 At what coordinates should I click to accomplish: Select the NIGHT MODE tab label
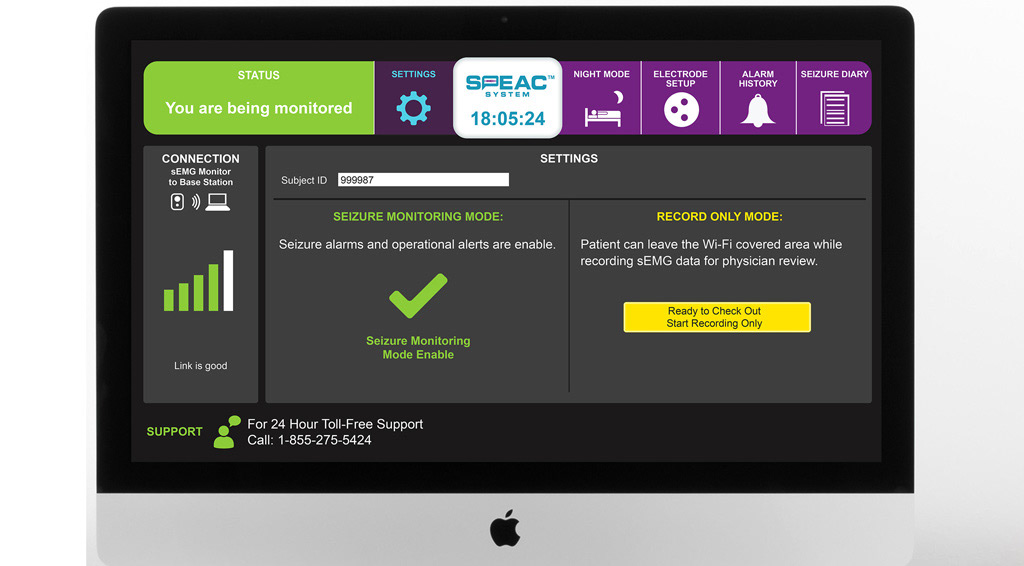tap(601, 74)
